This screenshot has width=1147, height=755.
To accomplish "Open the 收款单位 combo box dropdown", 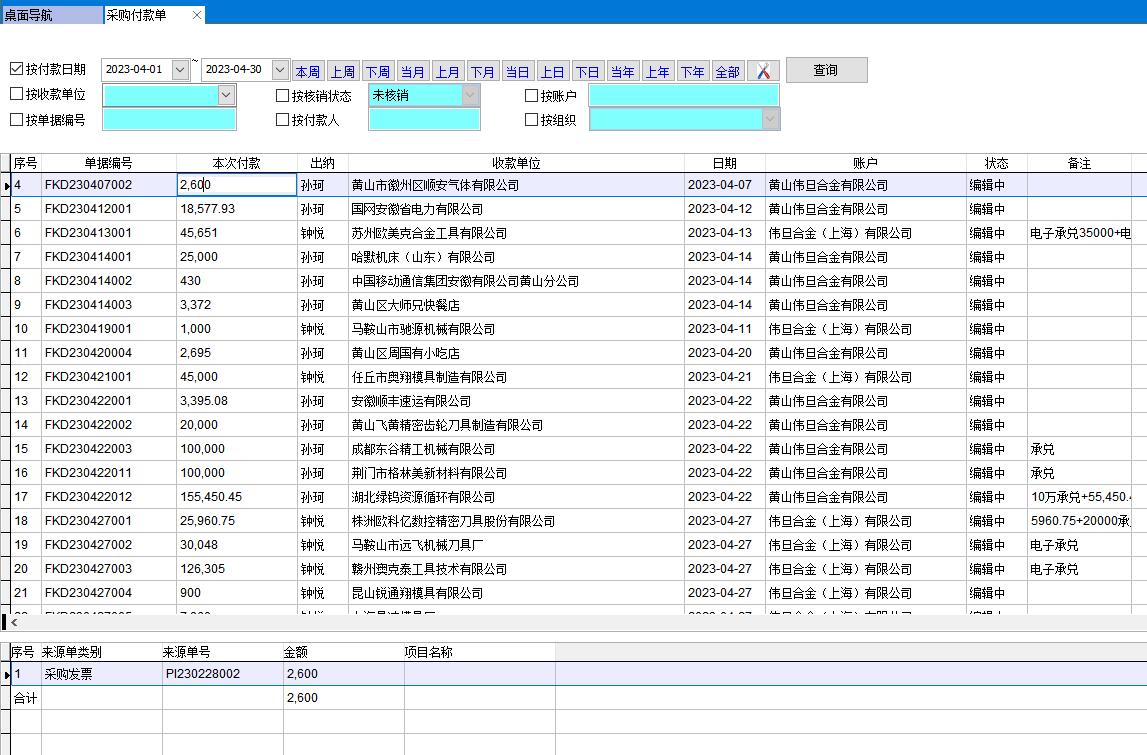I will coord(226,95).
